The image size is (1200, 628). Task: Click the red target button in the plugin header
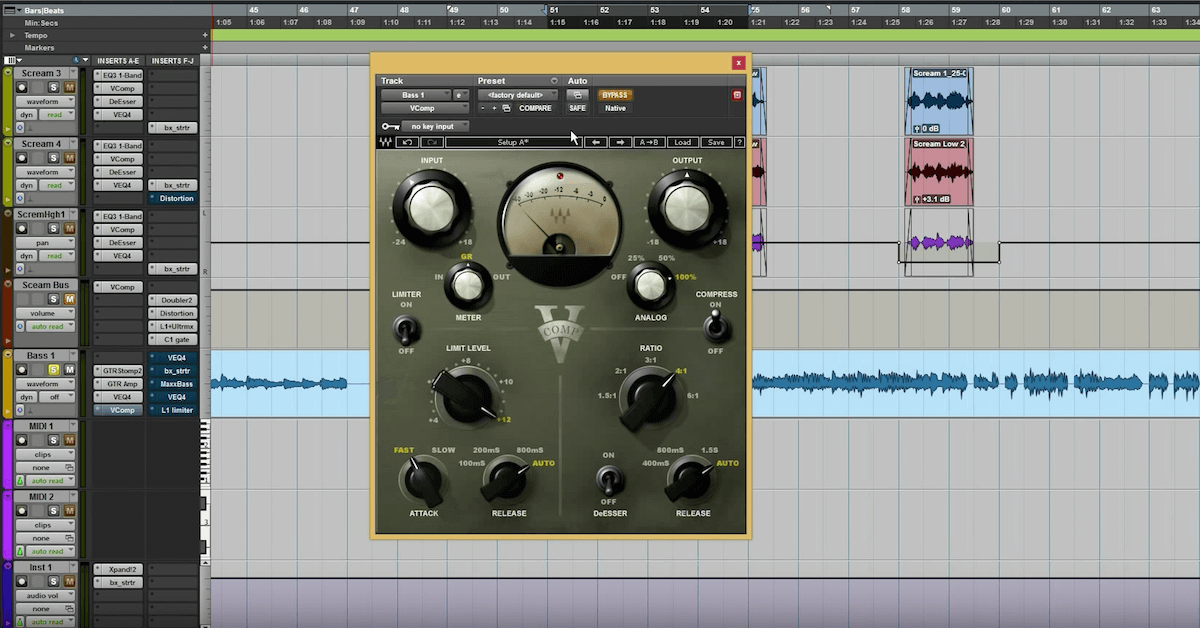tap(737, 96)
